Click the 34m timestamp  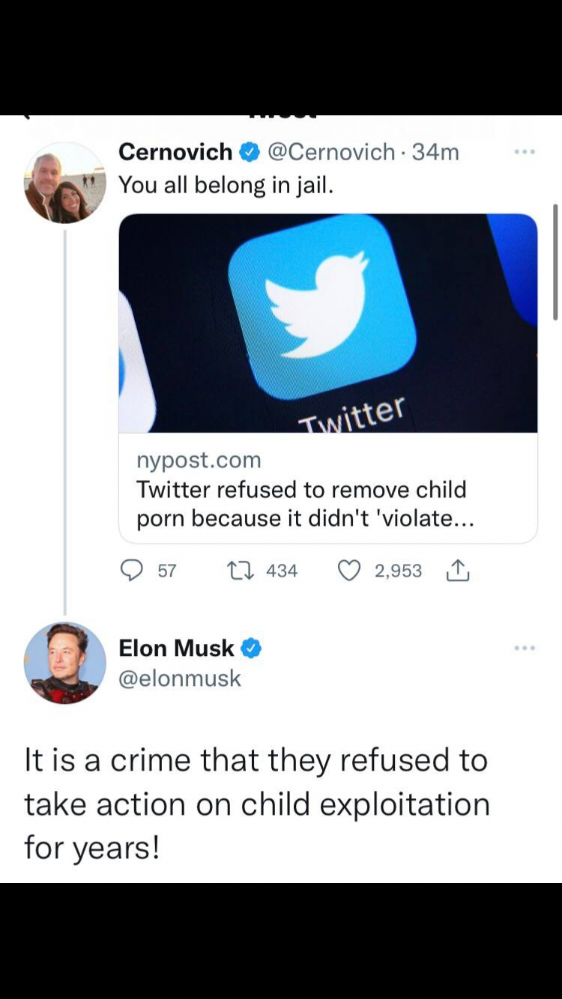435,152
